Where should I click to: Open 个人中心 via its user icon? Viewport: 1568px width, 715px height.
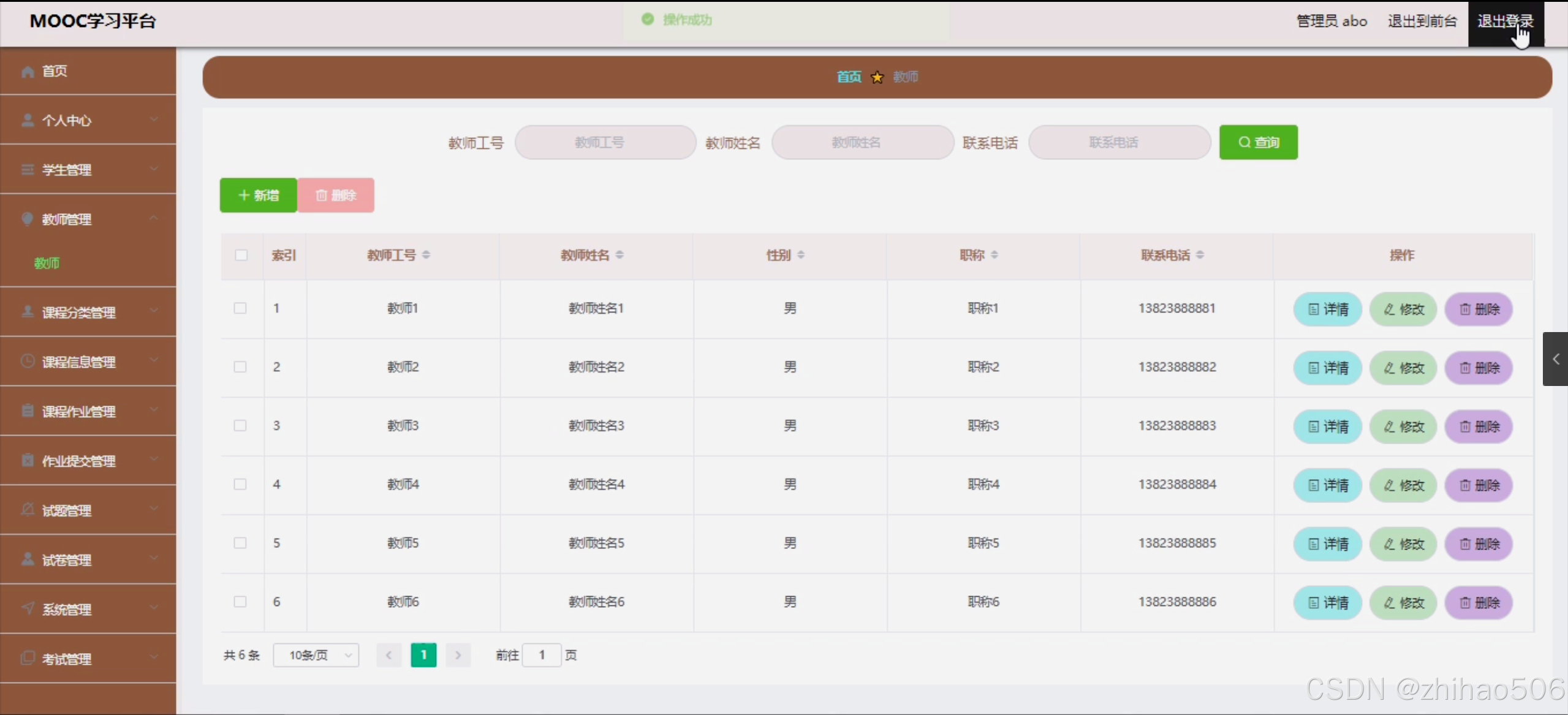click(x=28, y=120)
